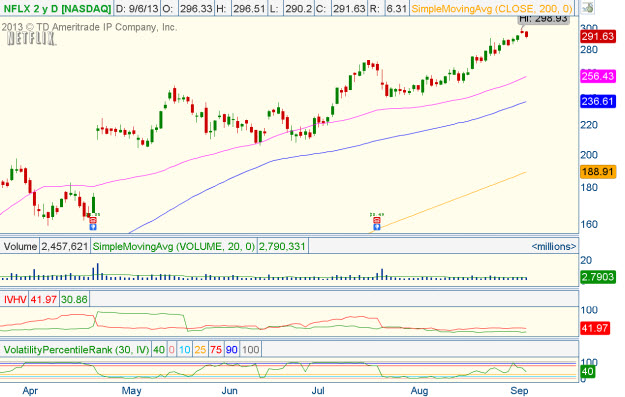
Task: Click the volume value 2,457,621
Action: [x=65, y=246]
